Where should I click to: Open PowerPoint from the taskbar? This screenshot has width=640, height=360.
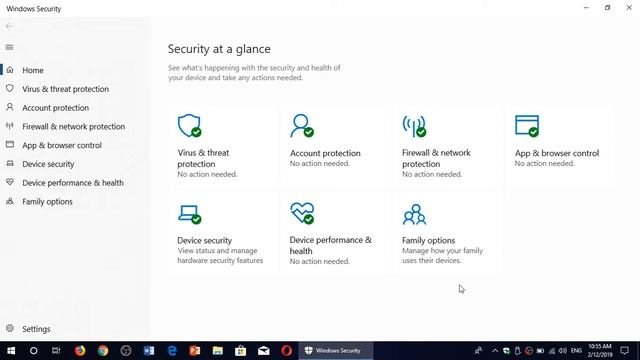[x=195, y=351]
